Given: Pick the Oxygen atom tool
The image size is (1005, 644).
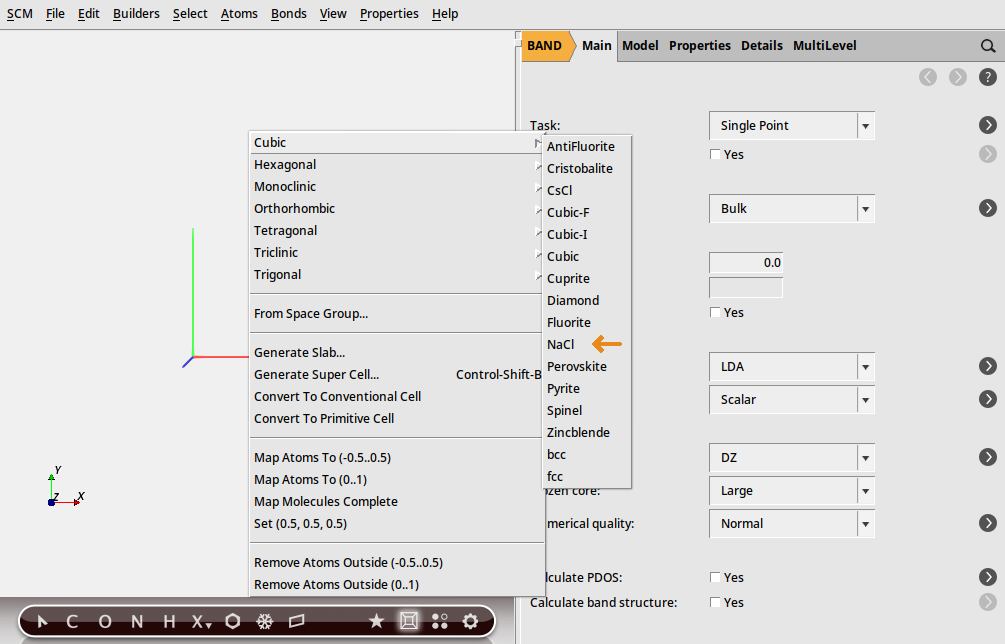Looking at the screenshot, I should 104,621.
